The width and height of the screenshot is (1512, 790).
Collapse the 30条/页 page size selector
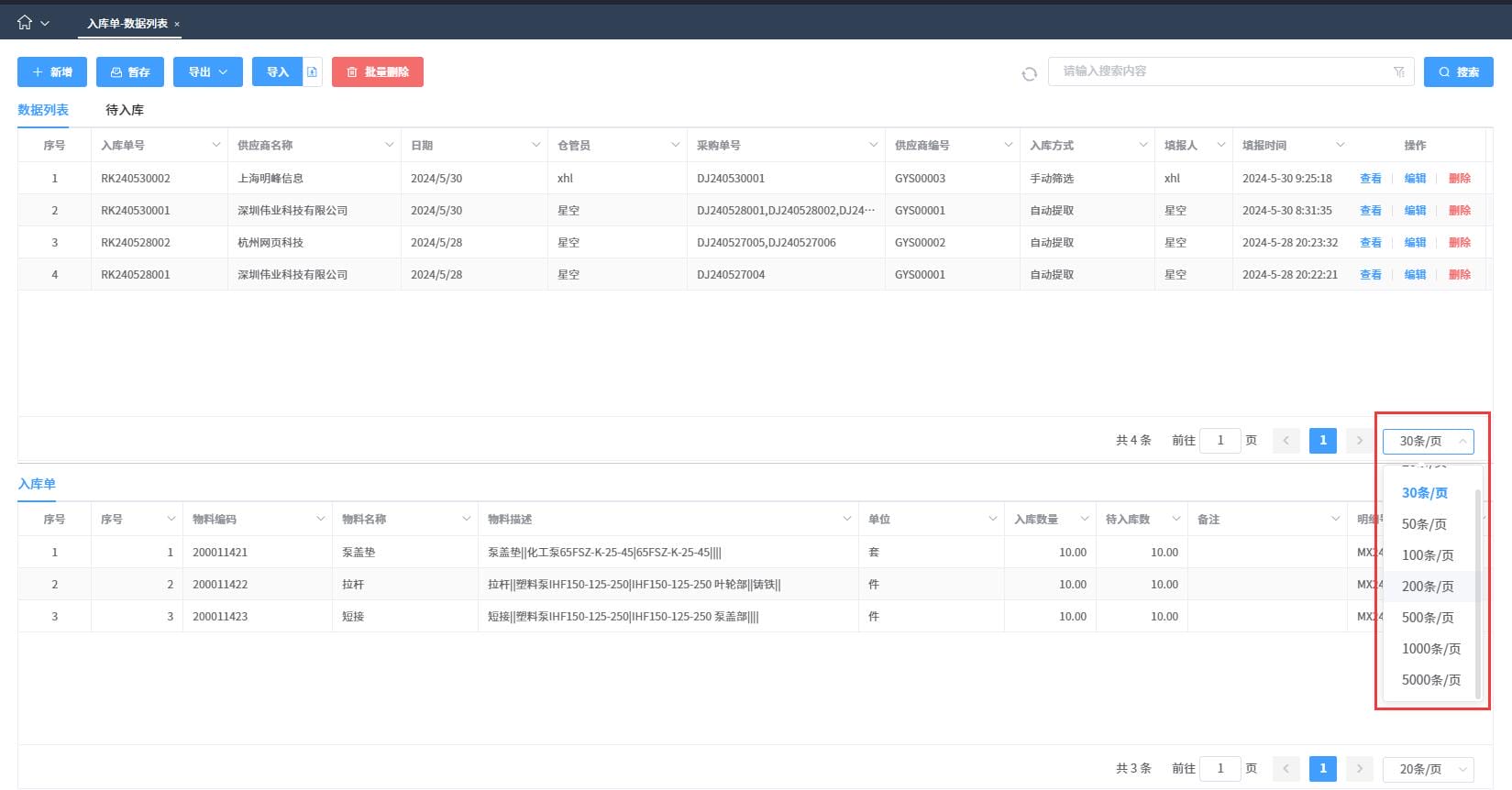[x=1429, y=441]
